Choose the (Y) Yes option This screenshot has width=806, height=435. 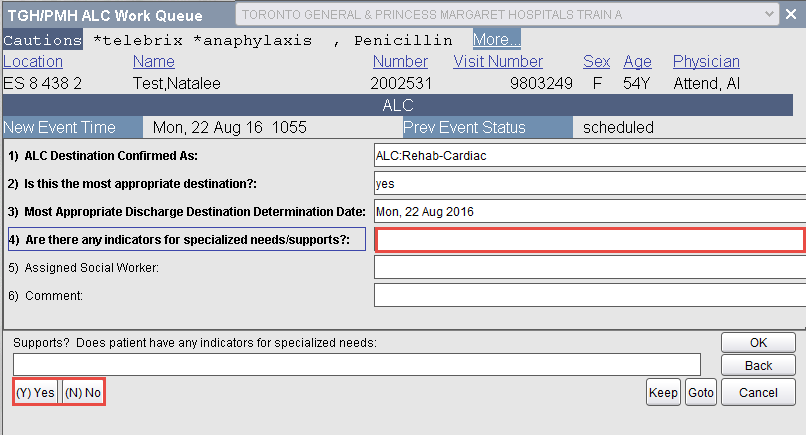pos(35,393)
